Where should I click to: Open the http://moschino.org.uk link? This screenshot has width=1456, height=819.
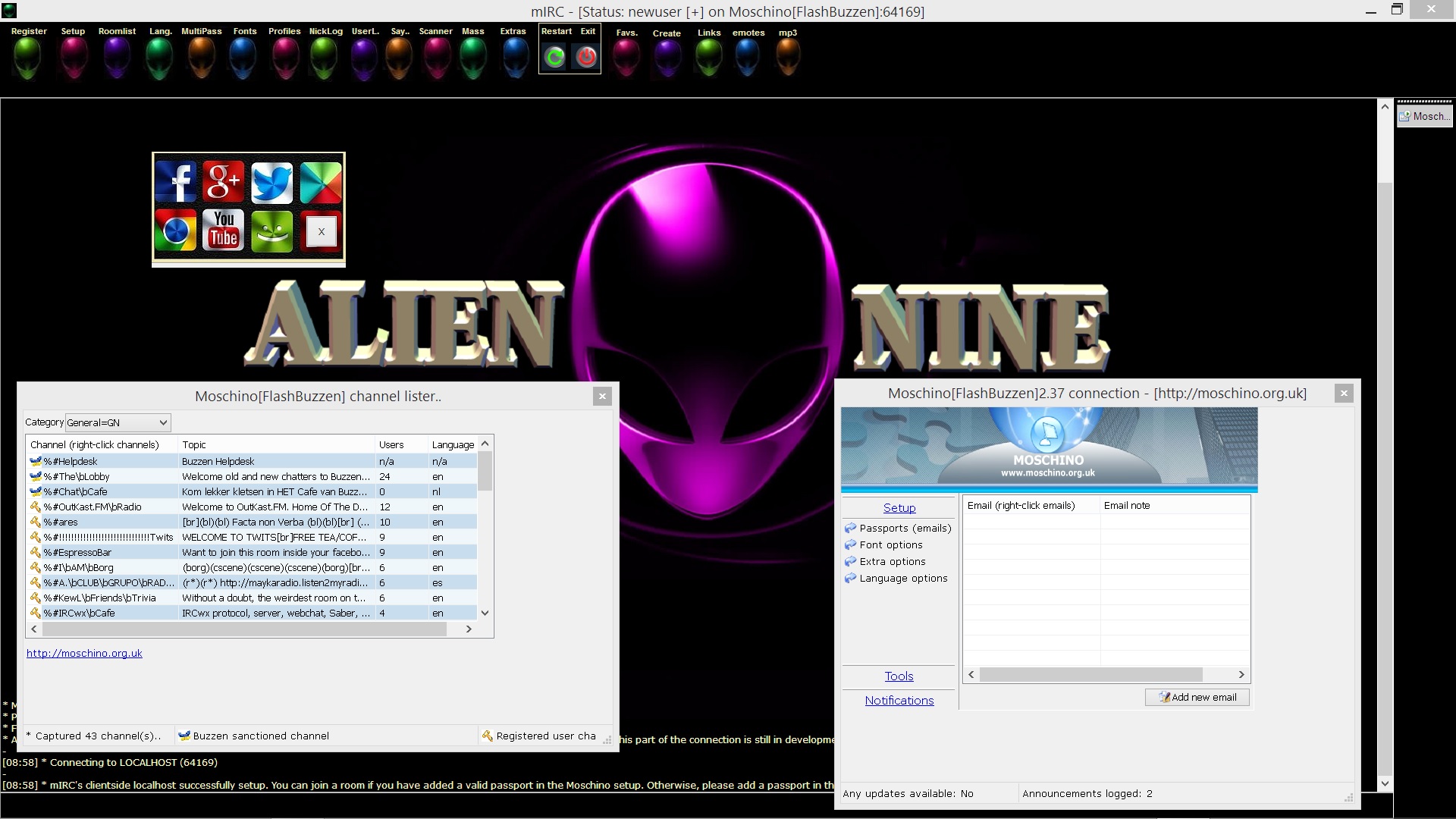84,653
